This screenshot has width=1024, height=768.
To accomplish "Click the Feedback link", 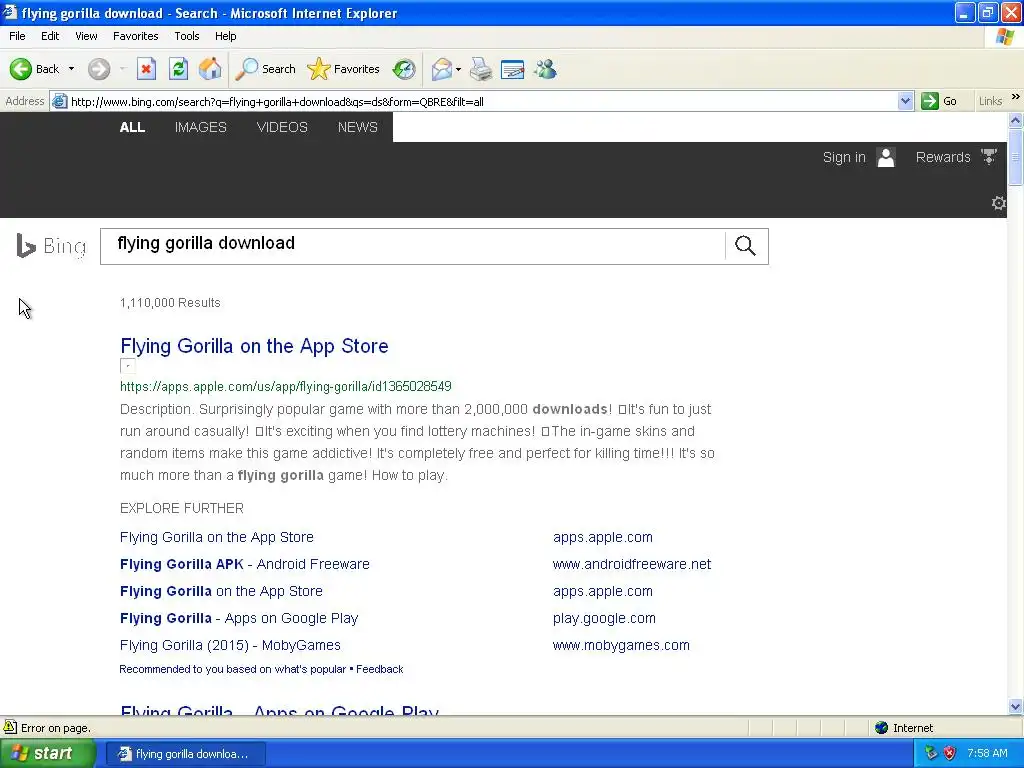I will point(379,669).
